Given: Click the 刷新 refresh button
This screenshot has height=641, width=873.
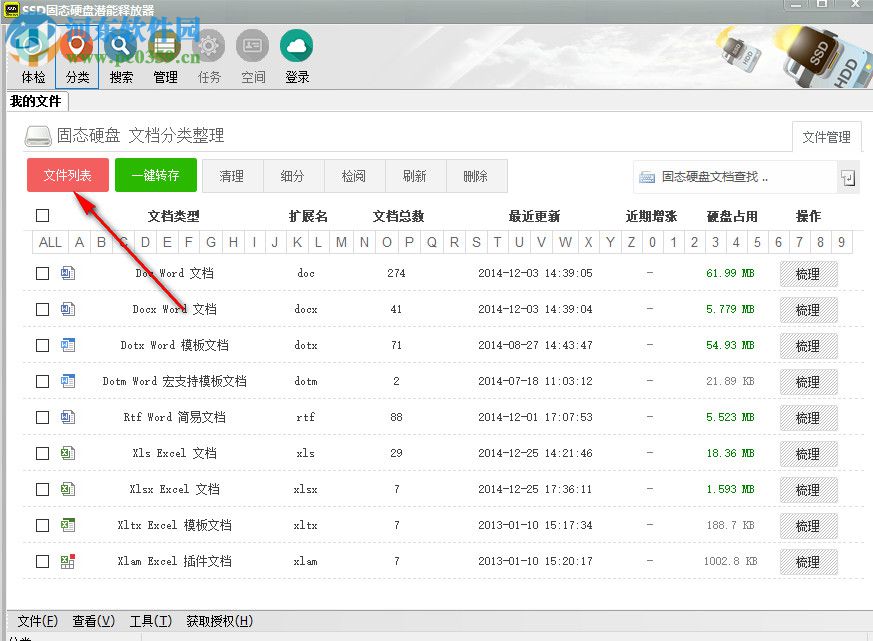Looking at the screenshot, I should (415, 177).
